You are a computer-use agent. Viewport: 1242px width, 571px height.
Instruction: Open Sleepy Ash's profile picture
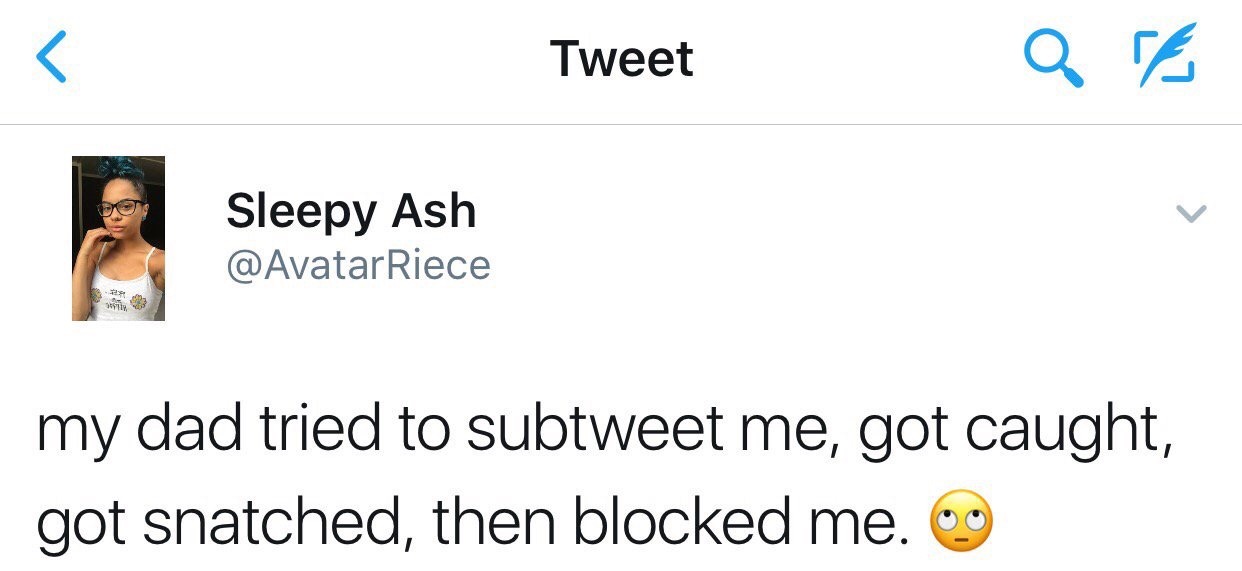coord(118,238)
